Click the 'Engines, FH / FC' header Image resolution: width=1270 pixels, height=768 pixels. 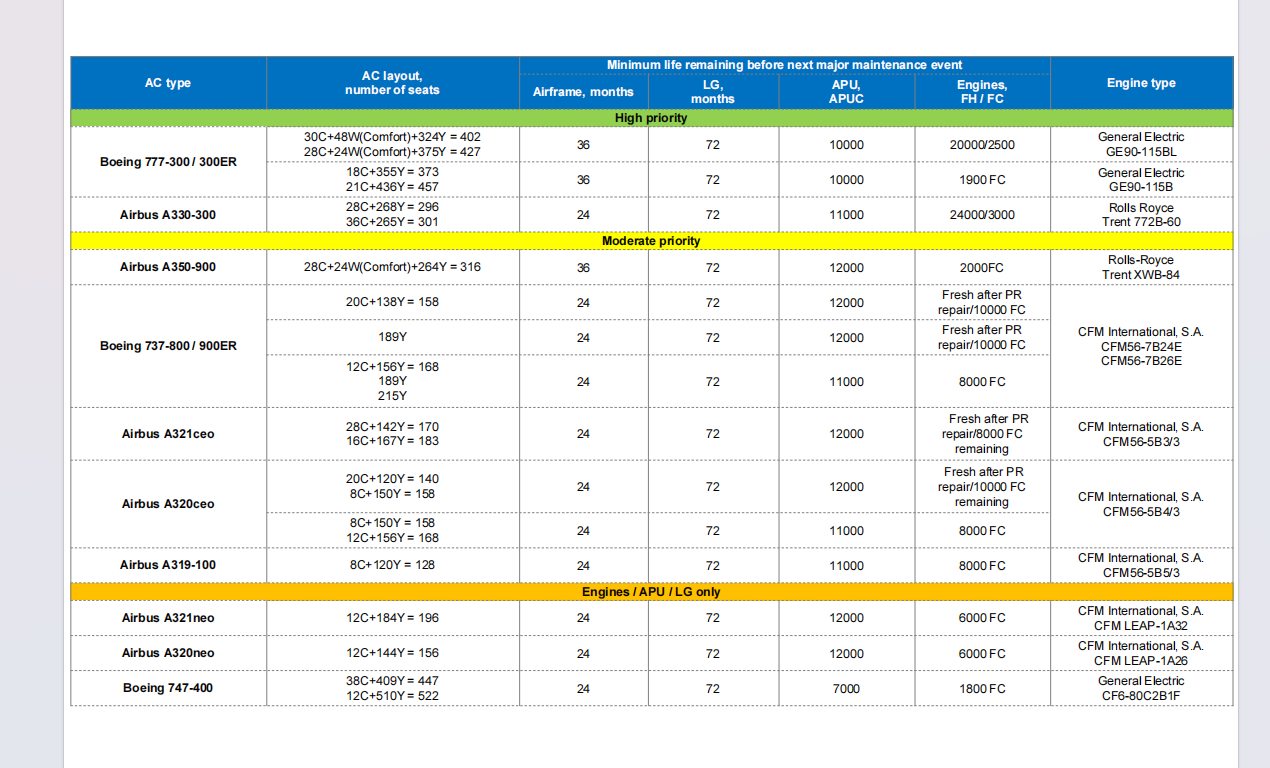981,92
